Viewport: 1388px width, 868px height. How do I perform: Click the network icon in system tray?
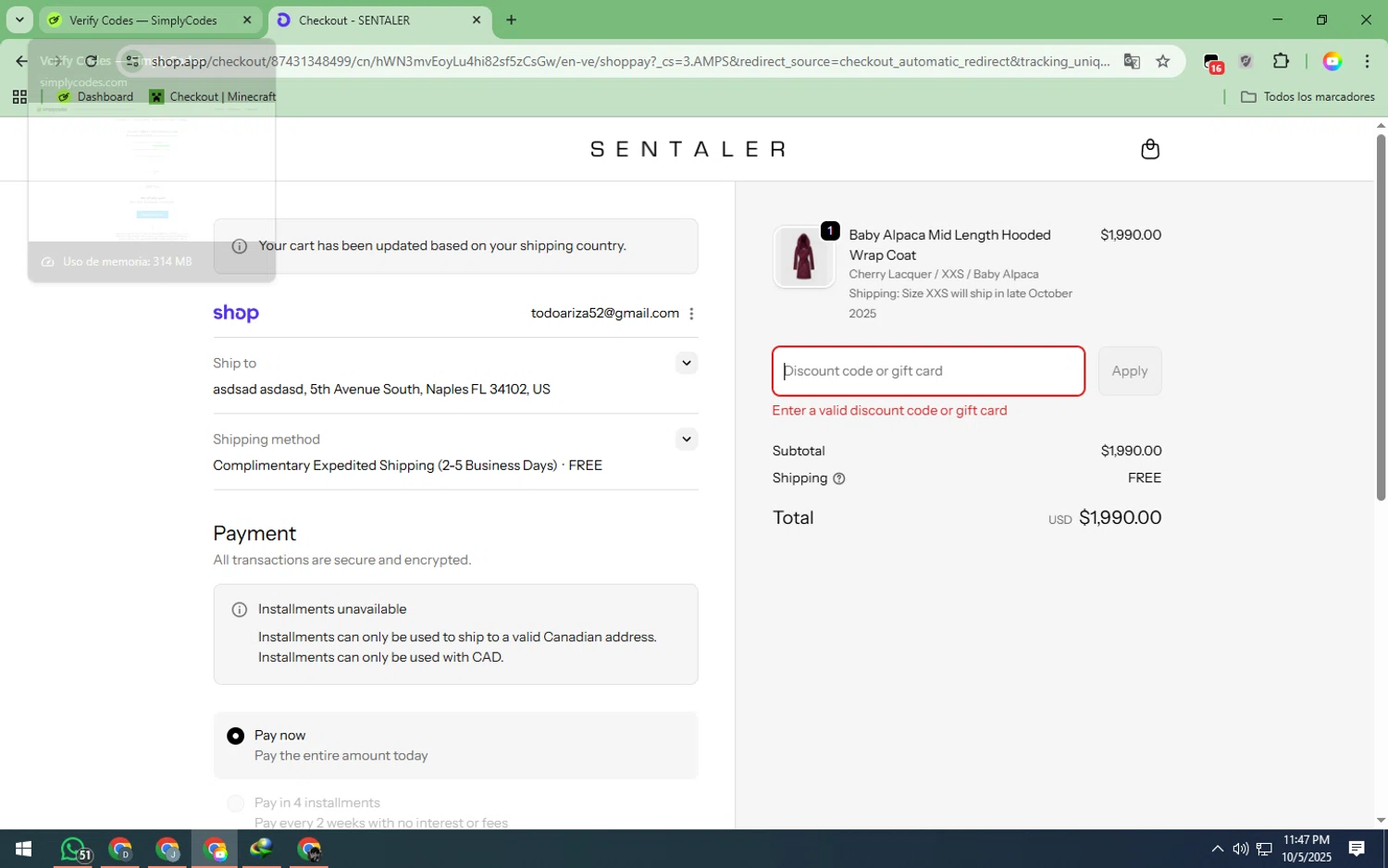coord(1263,849)
